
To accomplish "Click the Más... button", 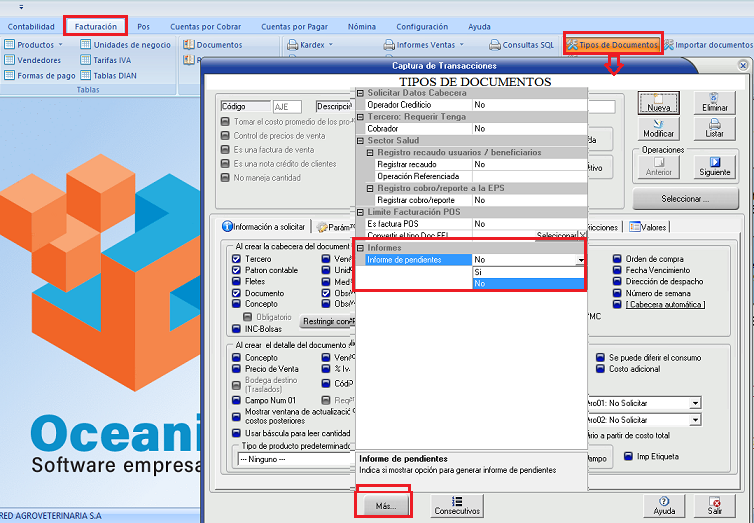I will (386, 506).
